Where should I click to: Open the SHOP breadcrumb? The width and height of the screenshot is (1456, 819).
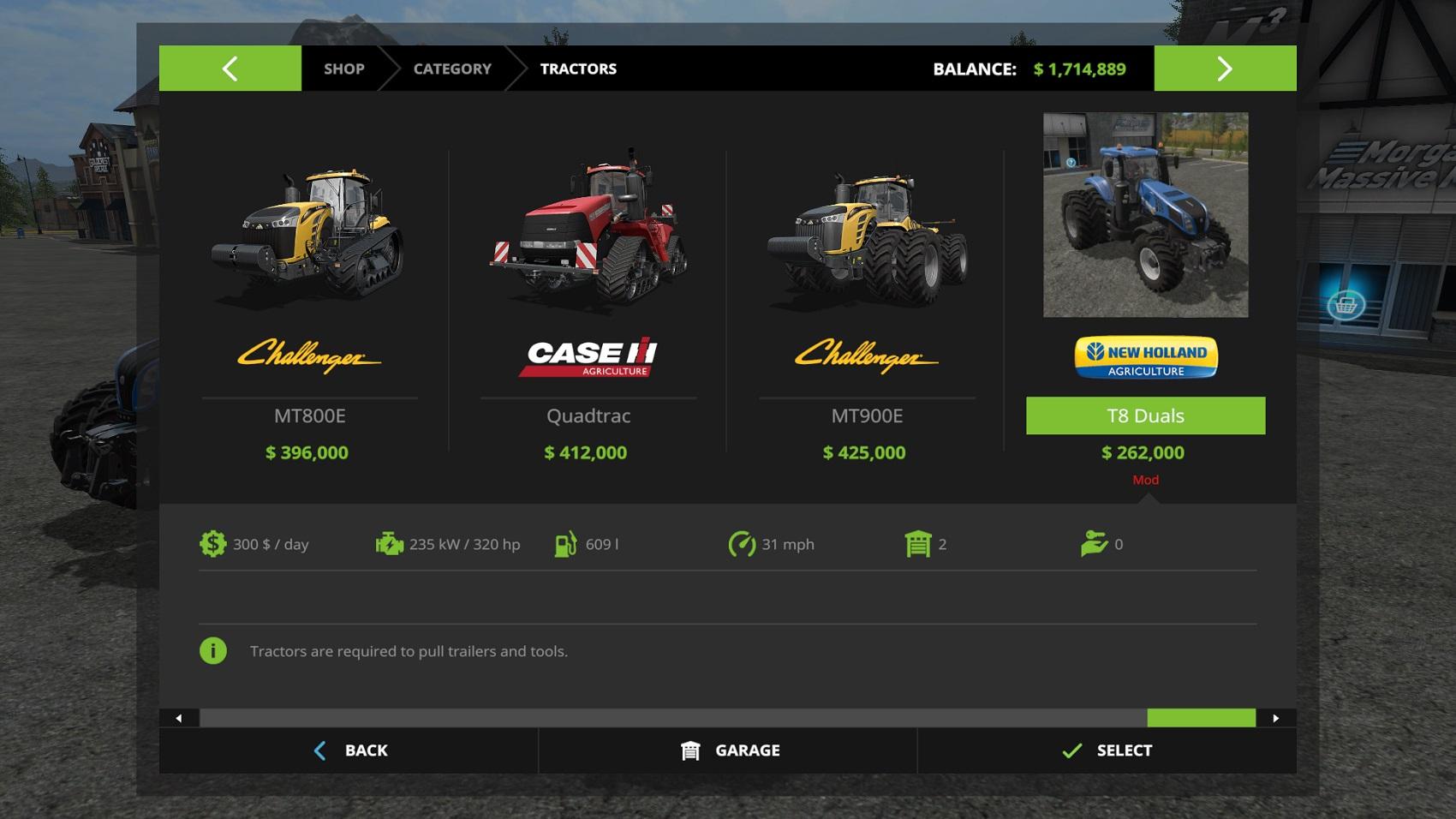pyautogui.click(x=344, y=69)
